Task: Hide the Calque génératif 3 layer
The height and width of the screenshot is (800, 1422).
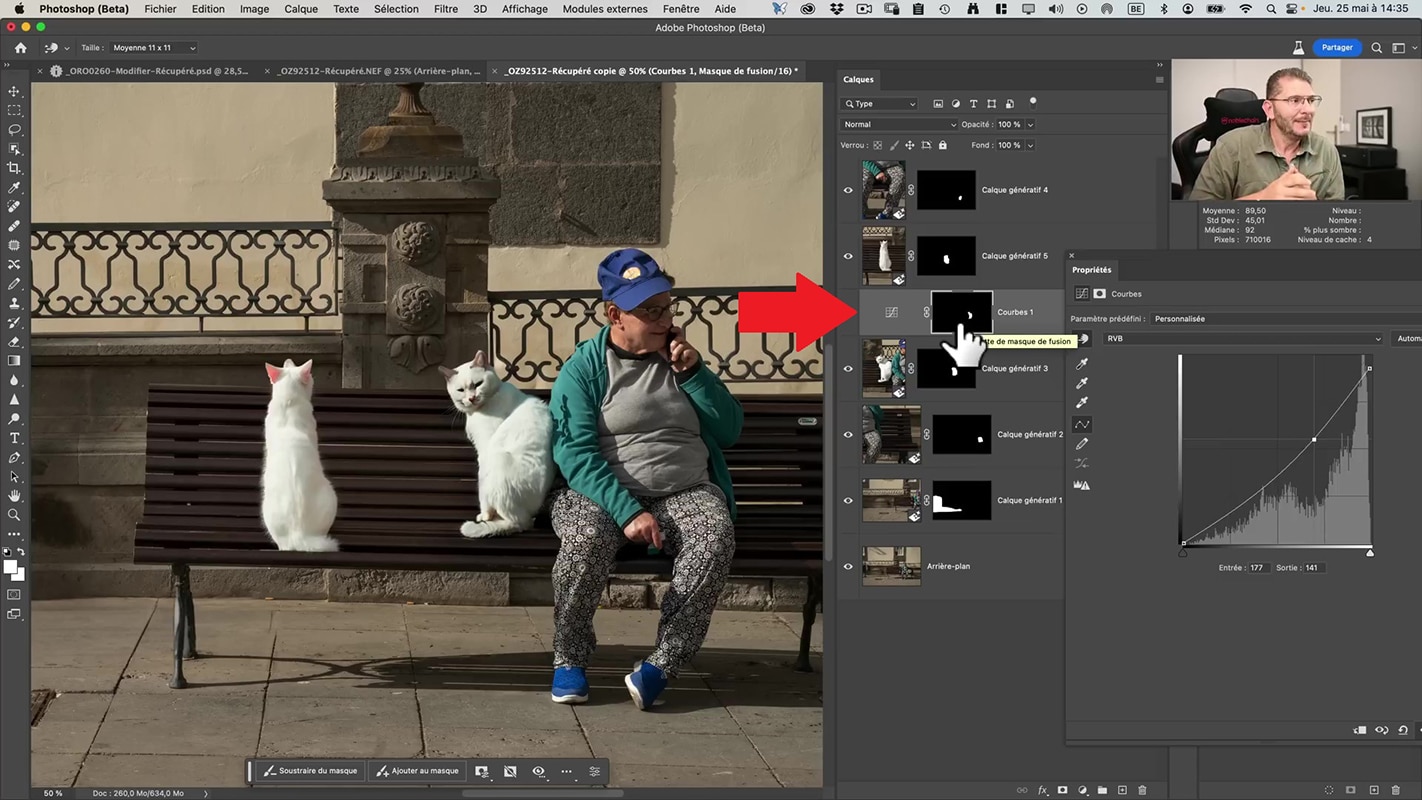Action: click(x=848, y=368)
